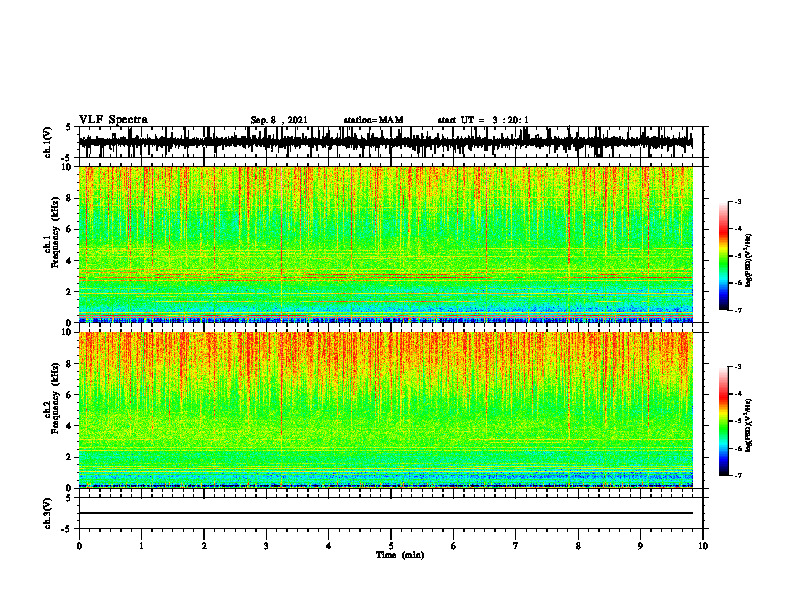This screenshot has width=792, height=612.
Task: Click the ch.1 spectrogram color scale bar
Action: pos(723,256)
